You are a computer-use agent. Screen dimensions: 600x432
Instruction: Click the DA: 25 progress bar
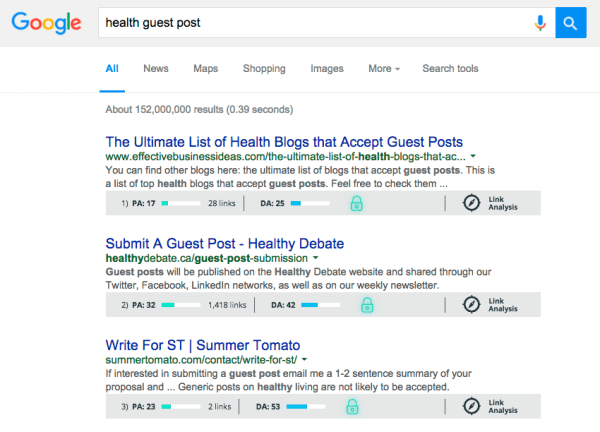click(x=310, y=203)
